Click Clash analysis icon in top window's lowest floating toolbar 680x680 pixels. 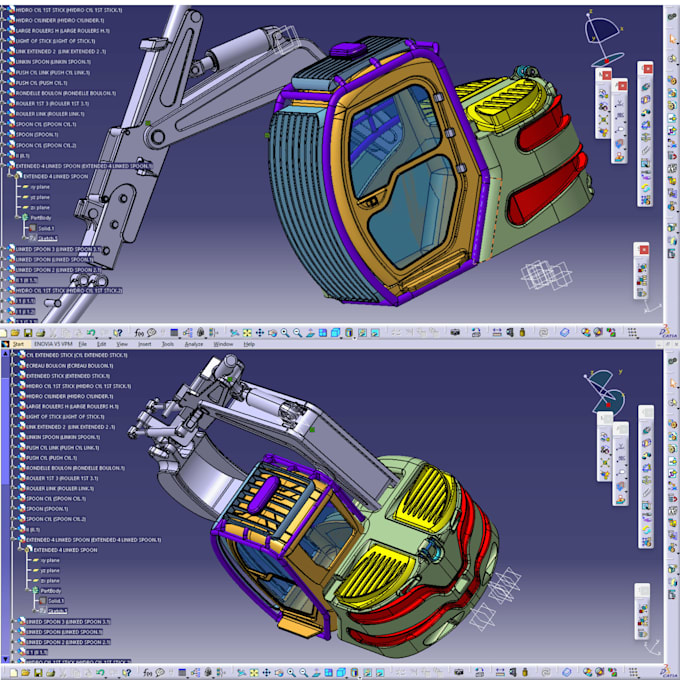(642, 268)
